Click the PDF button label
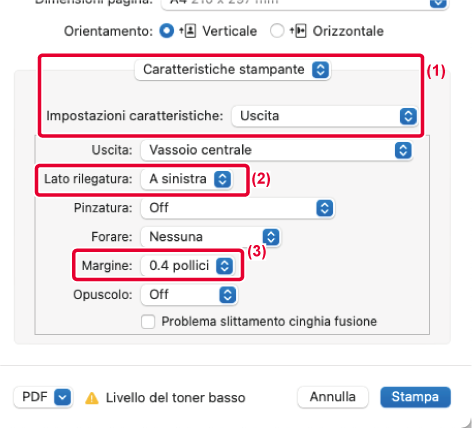The image size is (472, 428). pos(35,397)
